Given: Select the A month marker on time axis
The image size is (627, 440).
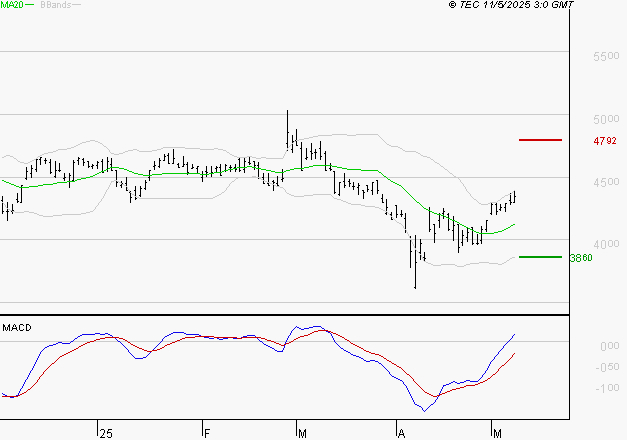Looking at the screenshot, I should [x=401, y=432].
